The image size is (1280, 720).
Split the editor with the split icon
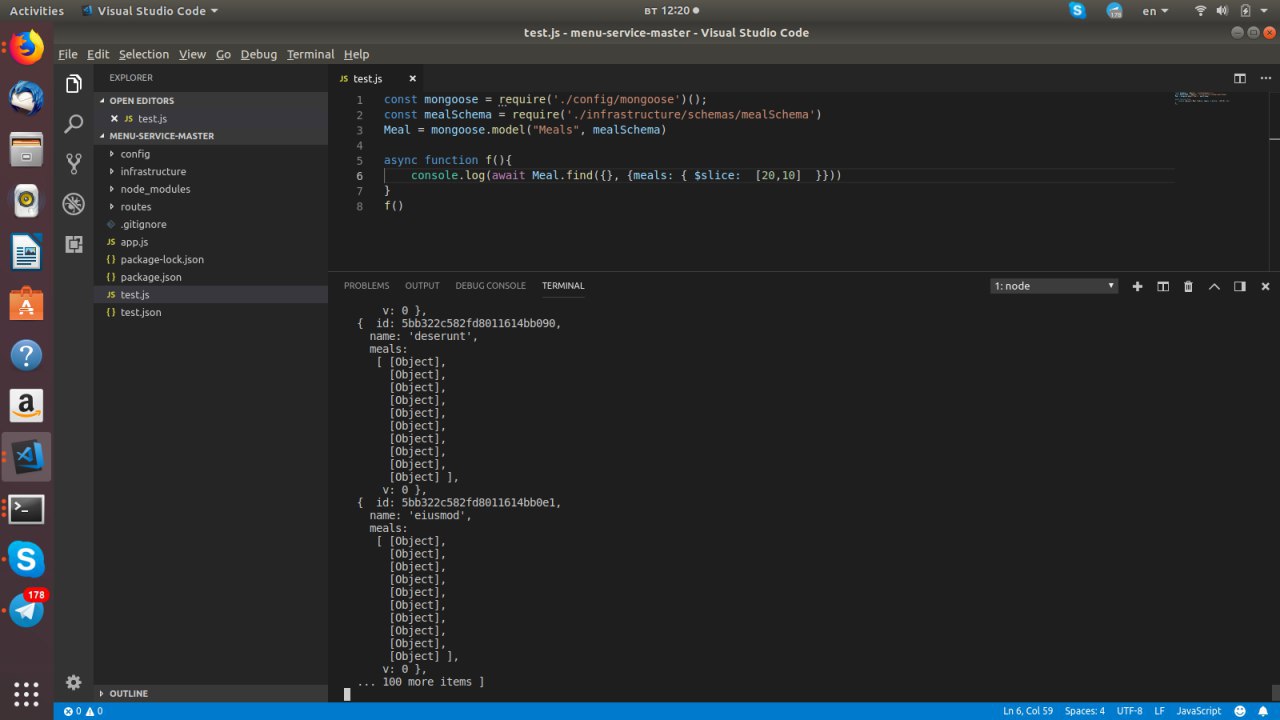click(1239, 78)
